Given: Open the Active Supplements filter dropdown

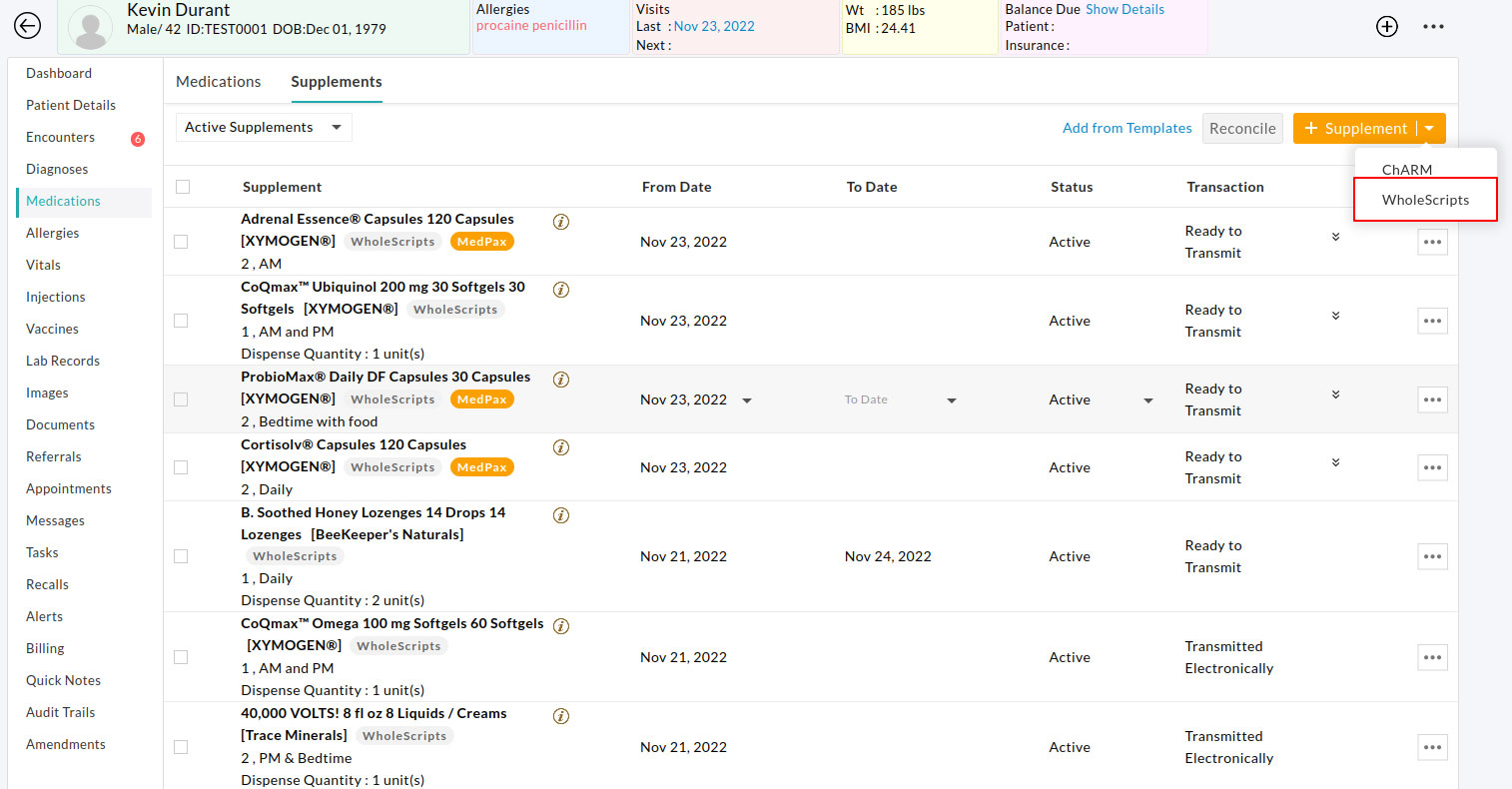Looking at the screenshot, I should point(263,127).
